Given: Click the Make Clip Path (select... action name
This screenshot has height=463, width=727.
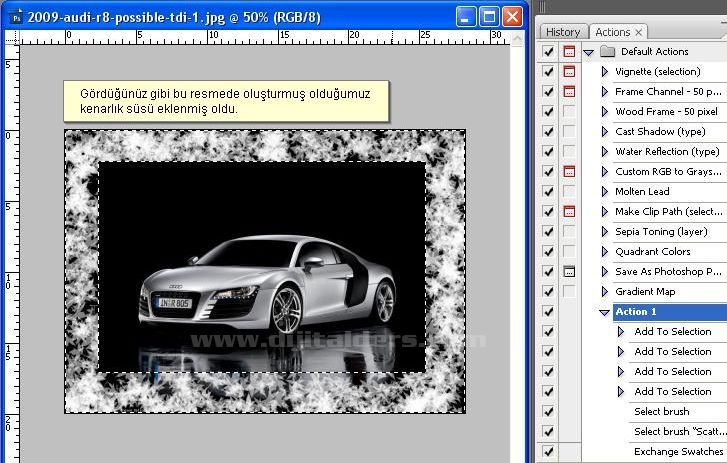Looking at the screenshot, I should [668, 211].
